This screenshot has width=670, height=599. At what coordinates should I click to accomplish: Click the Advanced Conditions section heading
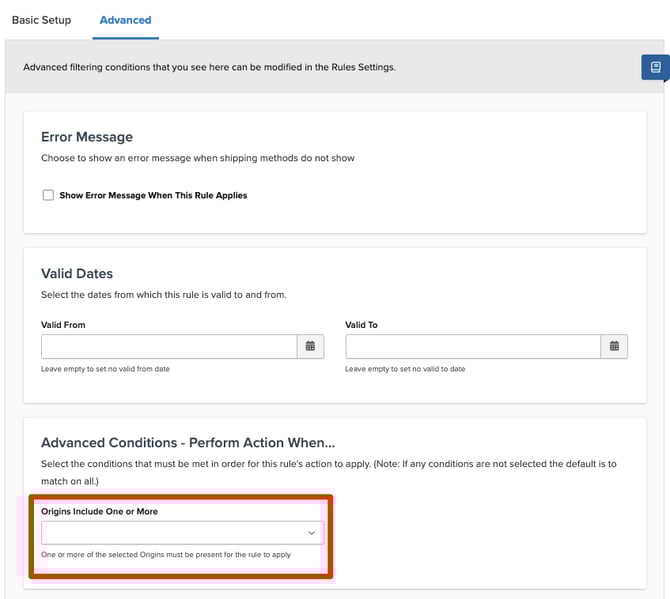(x=187, y=442)
